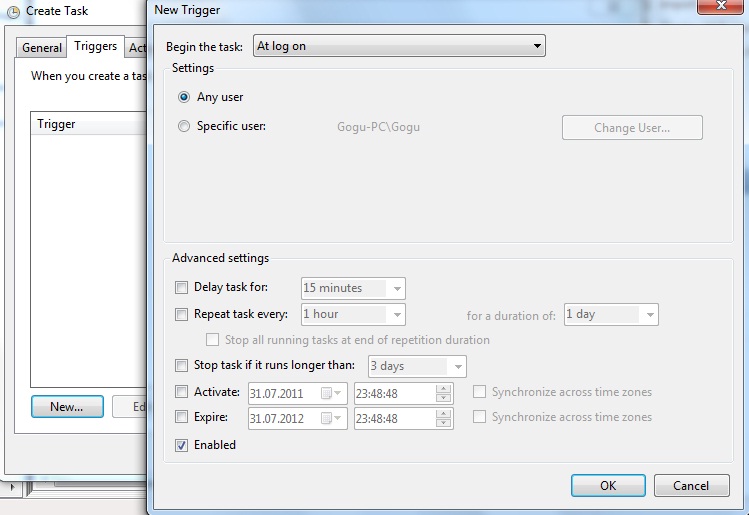Select the Specific user radio button
This screenshot has width=749, height=515.
pyautogui.click(x=184, y=127)
